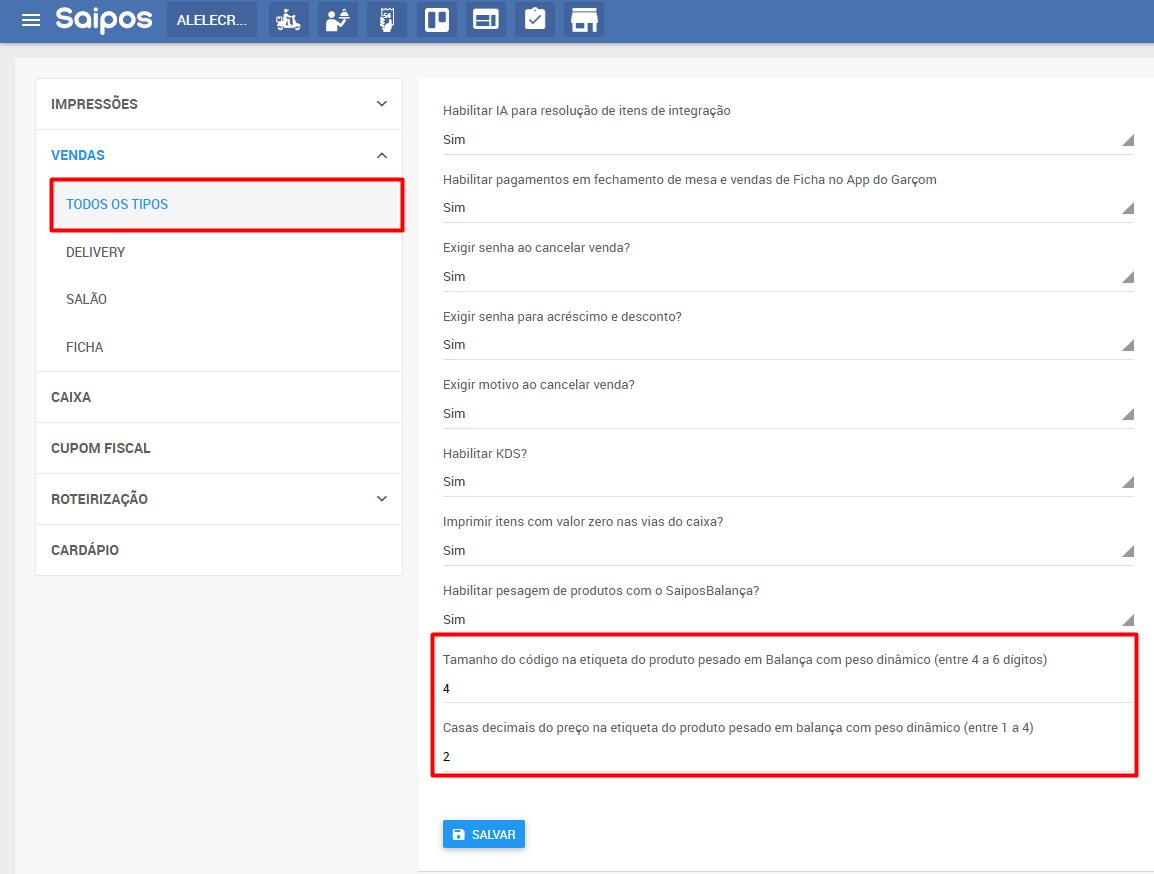Click the SALVAR button
Screen dimensions: 1154x874
coord(483,834)
